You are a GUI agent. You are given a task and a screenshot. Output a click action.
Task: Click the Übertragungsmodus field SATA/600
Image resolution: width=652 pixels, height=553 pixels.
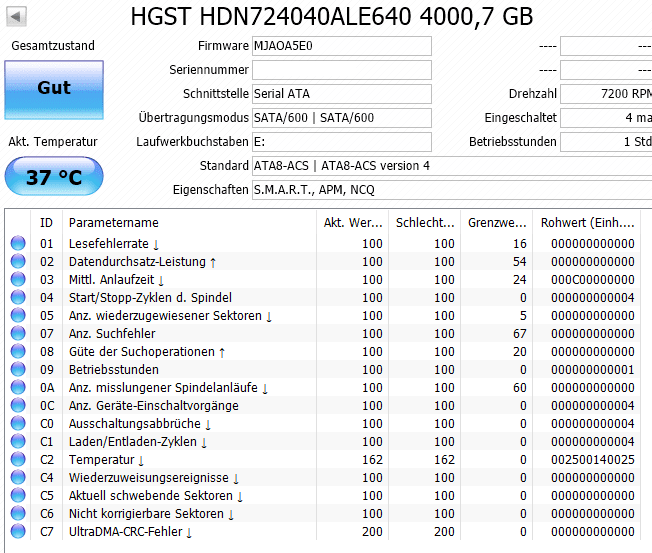[342, 118]
